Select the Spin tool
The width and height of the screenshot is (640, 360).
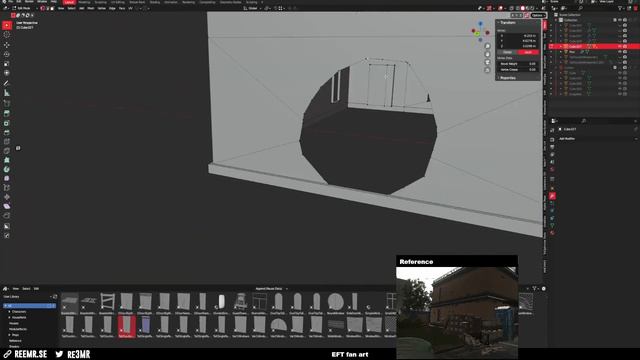point(7,169)
